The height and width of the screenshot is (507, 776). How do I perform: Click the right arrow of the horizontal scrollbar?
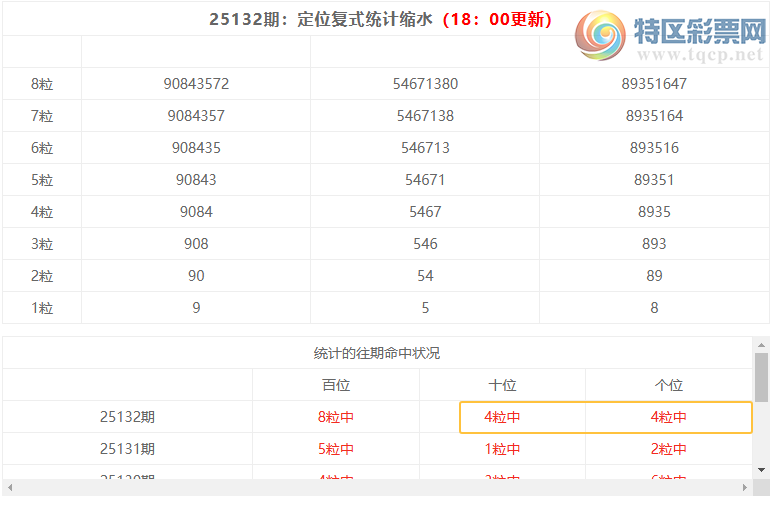tap(745, 487)
